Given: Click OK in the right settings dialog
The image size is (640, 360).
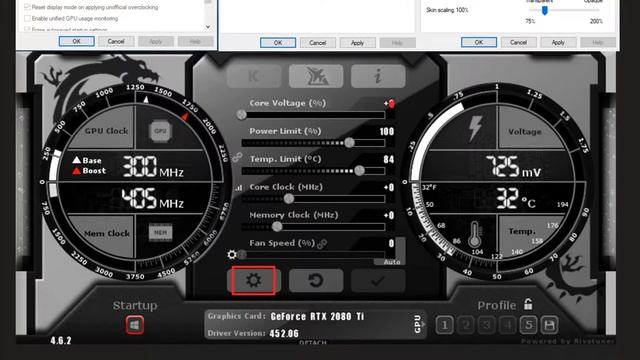Looking at the screenshot, I should coord(479,42).
